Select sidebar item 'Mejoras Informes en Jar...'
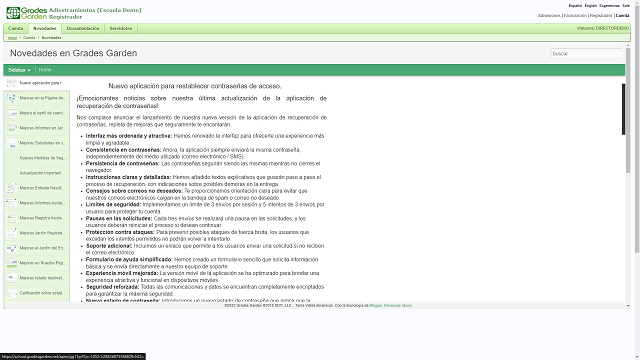This screenshot has height=360, width=640. (x=37, y=128)
